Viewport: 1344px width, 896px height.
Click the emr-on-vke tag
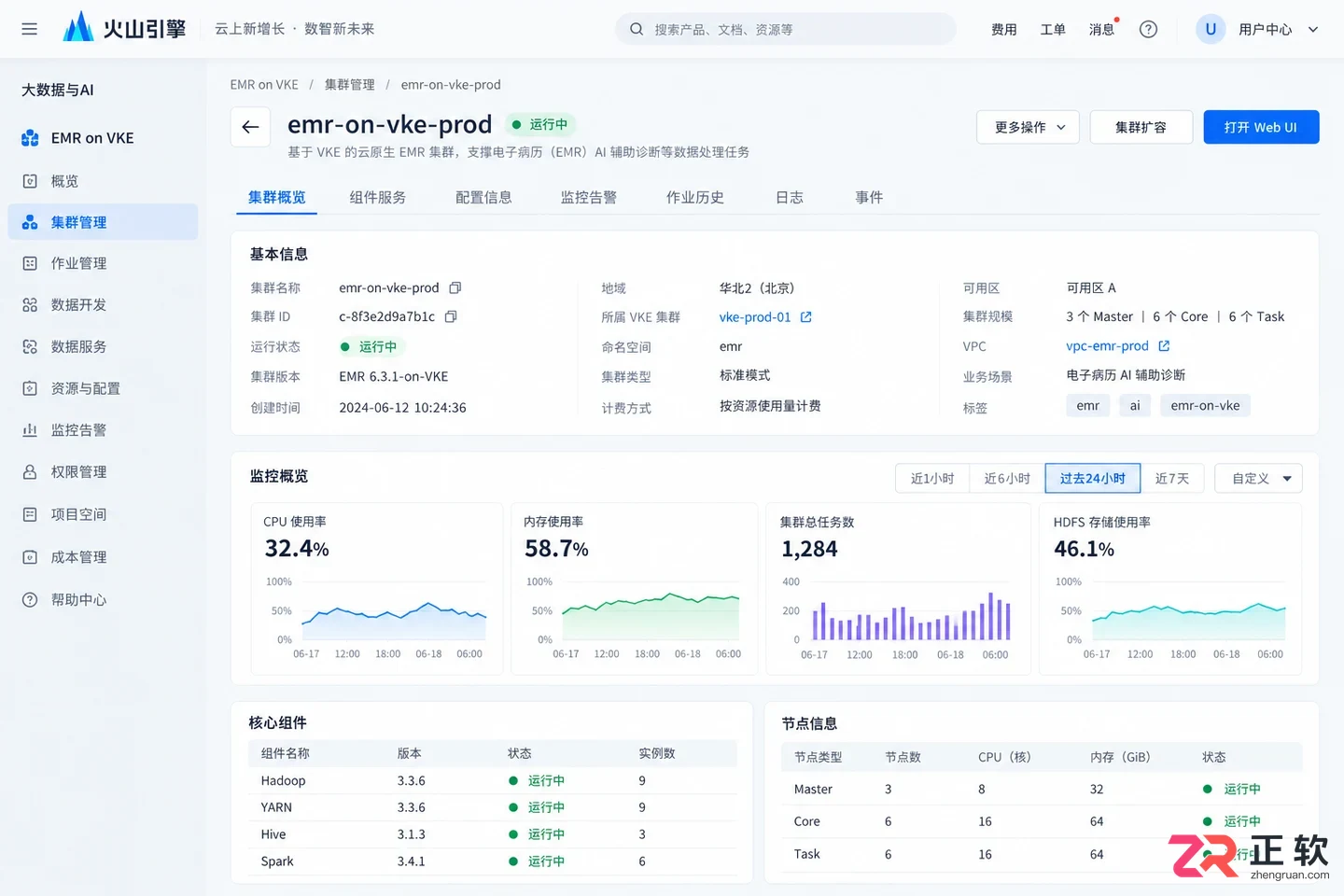1205,405
